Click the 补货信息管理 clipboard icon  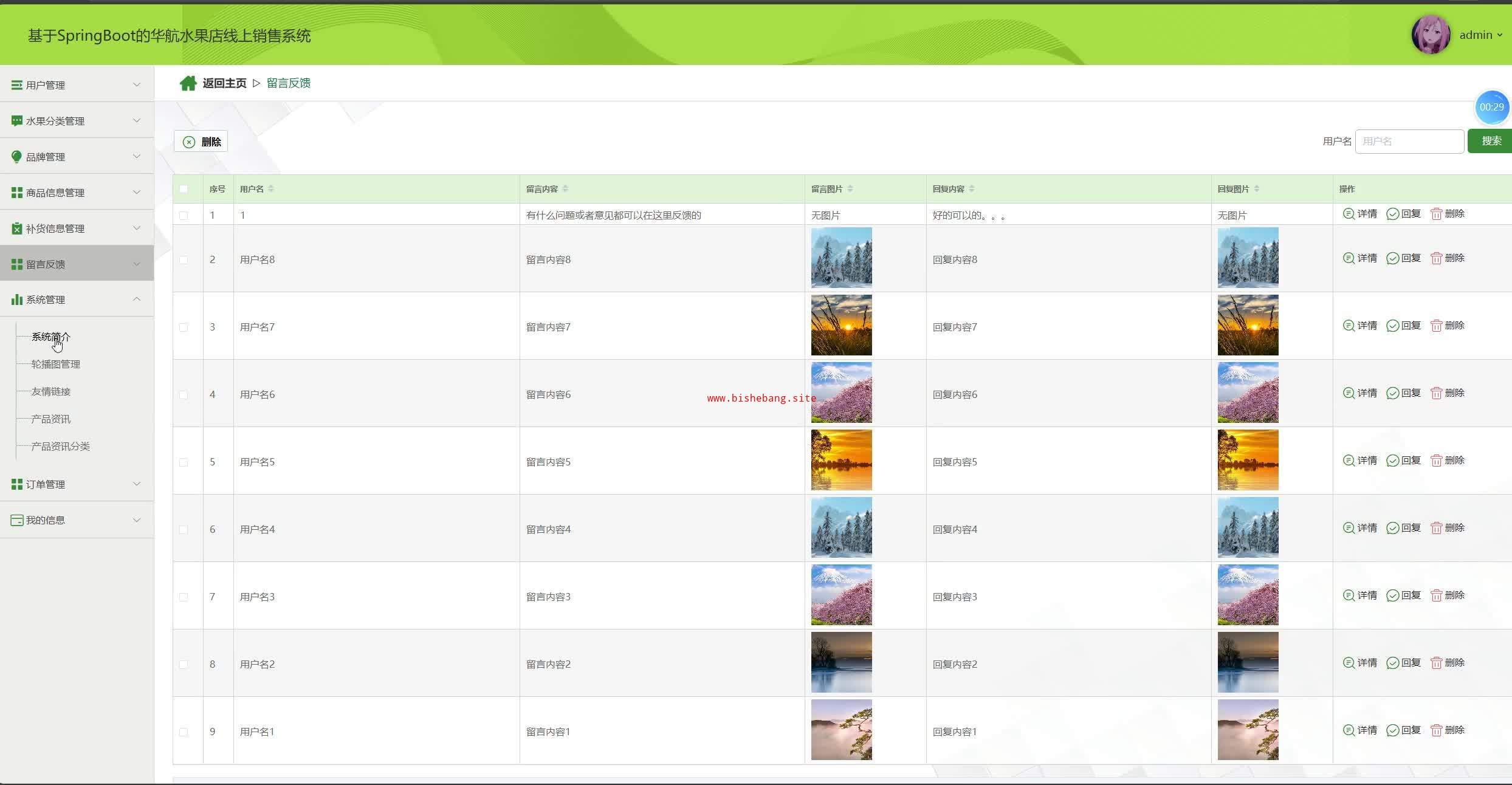point(17,228)
